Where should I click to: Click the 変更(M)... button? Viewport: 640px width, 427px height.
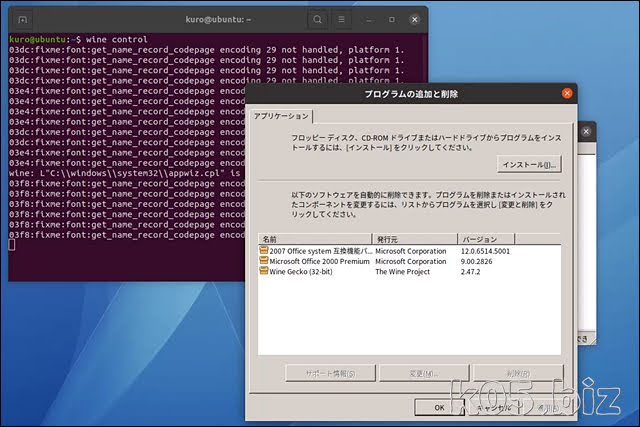click(424, 373)
